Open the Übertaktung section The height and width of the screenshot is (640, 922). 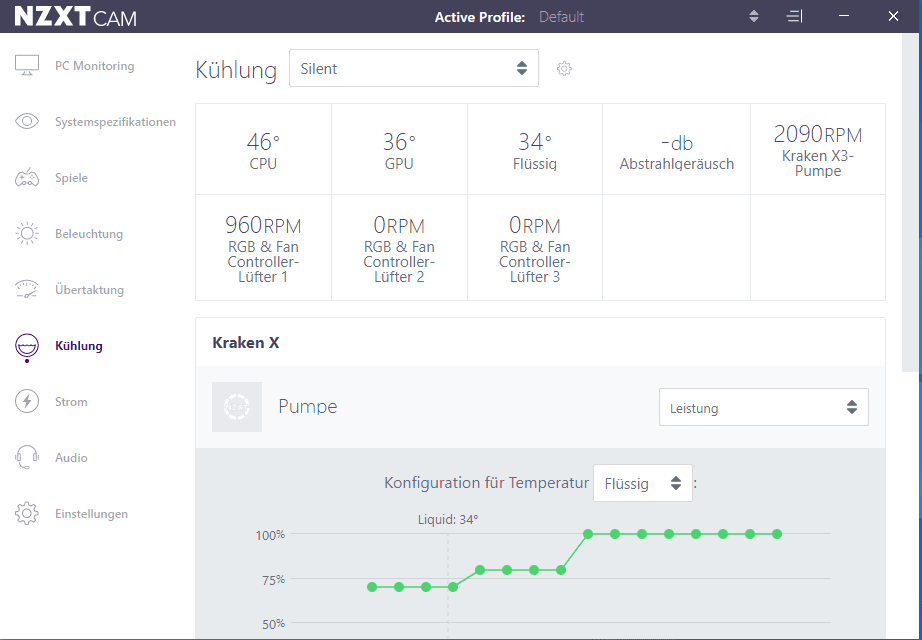click(89, 289)
